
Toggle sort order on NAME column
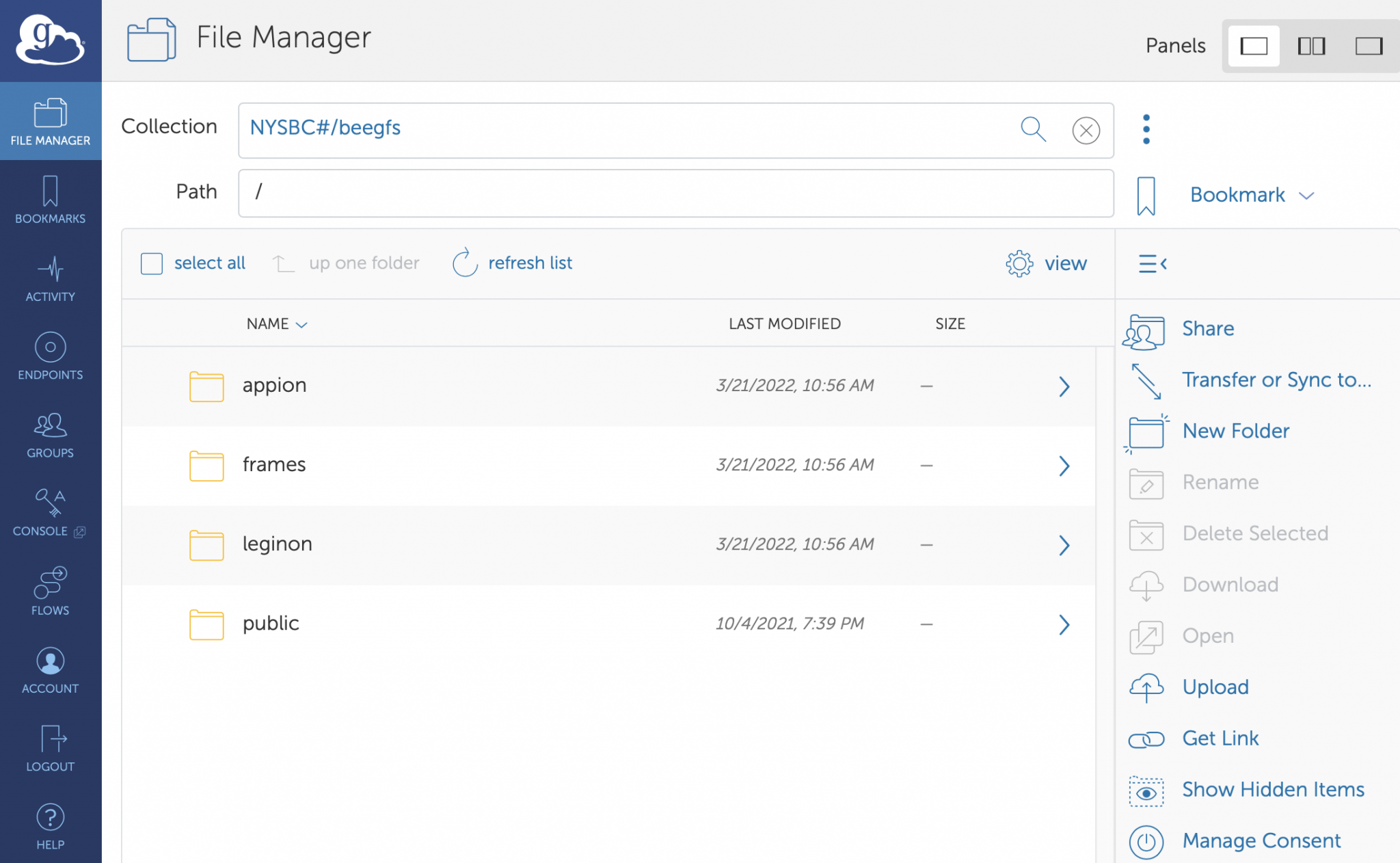[277, 323]
